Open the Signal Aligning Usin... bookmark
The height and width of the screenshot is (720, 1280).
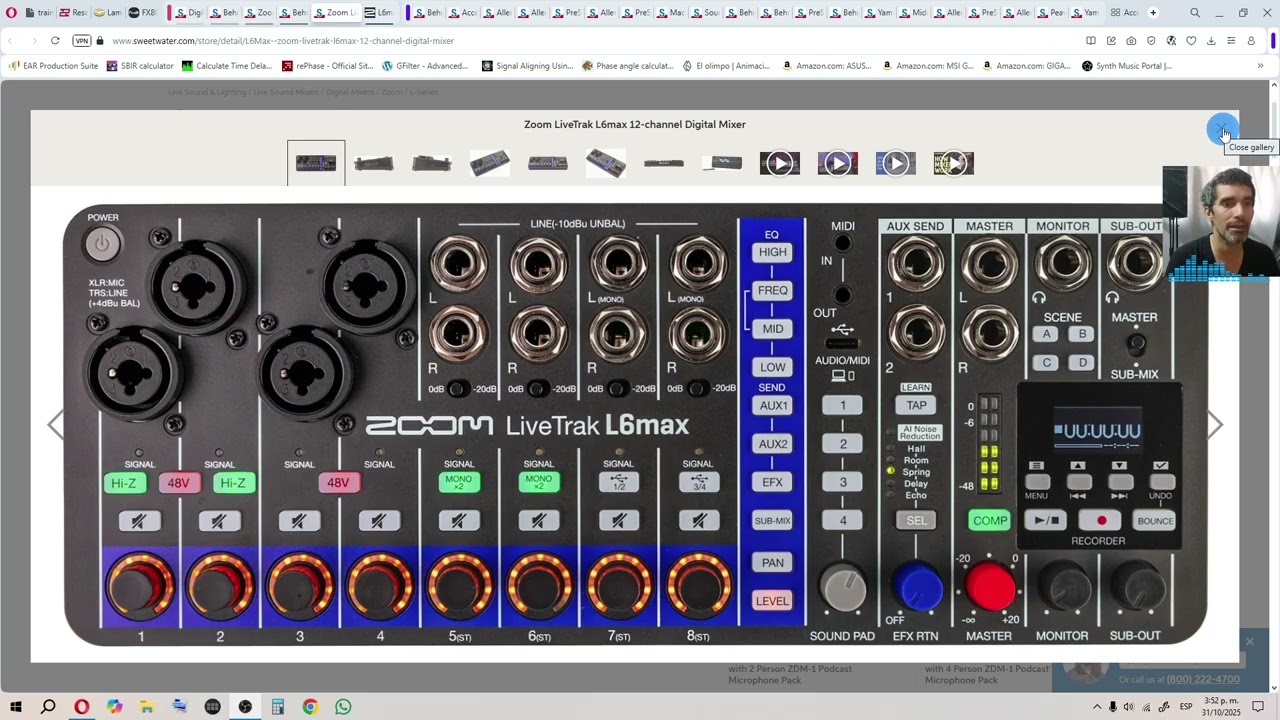pyautogui.click(x=527, y=66)
